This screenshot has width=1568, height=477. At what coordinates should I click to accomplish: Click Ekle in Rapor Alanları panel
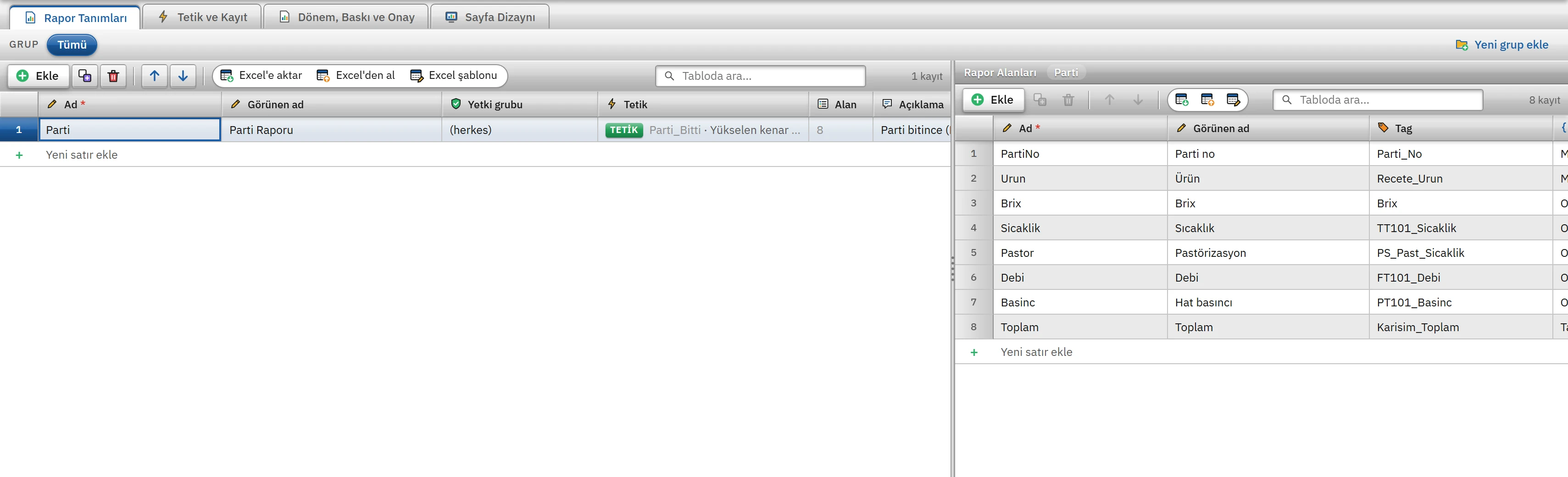coord(993,100)
